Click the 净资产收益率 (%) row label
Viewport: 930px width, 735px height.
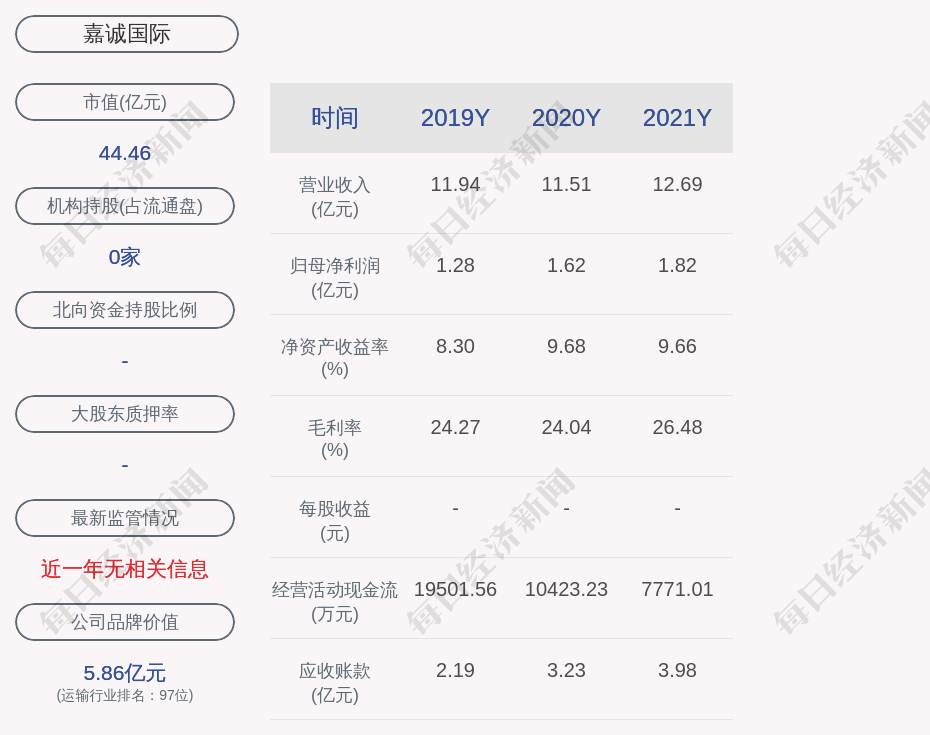(335, 358)
